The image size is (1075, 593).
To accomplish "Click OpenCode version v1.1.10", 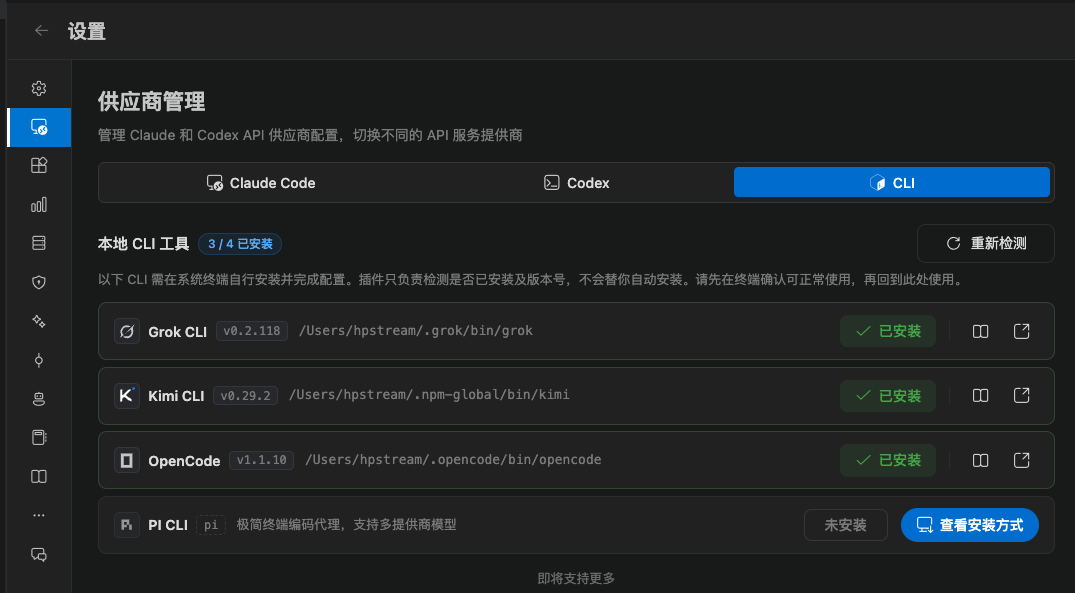I will point(261,460).
